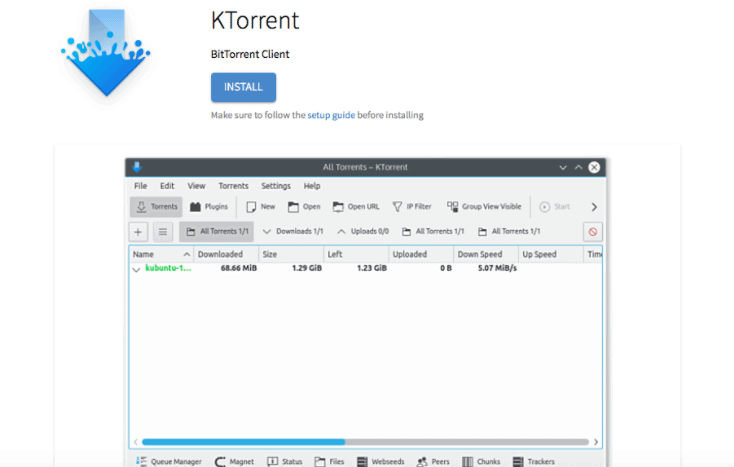The height and width of the screenshot is (467, 734).
Task: Close the All Torrents KTorrent window
Action: click(x=594, y=167)
